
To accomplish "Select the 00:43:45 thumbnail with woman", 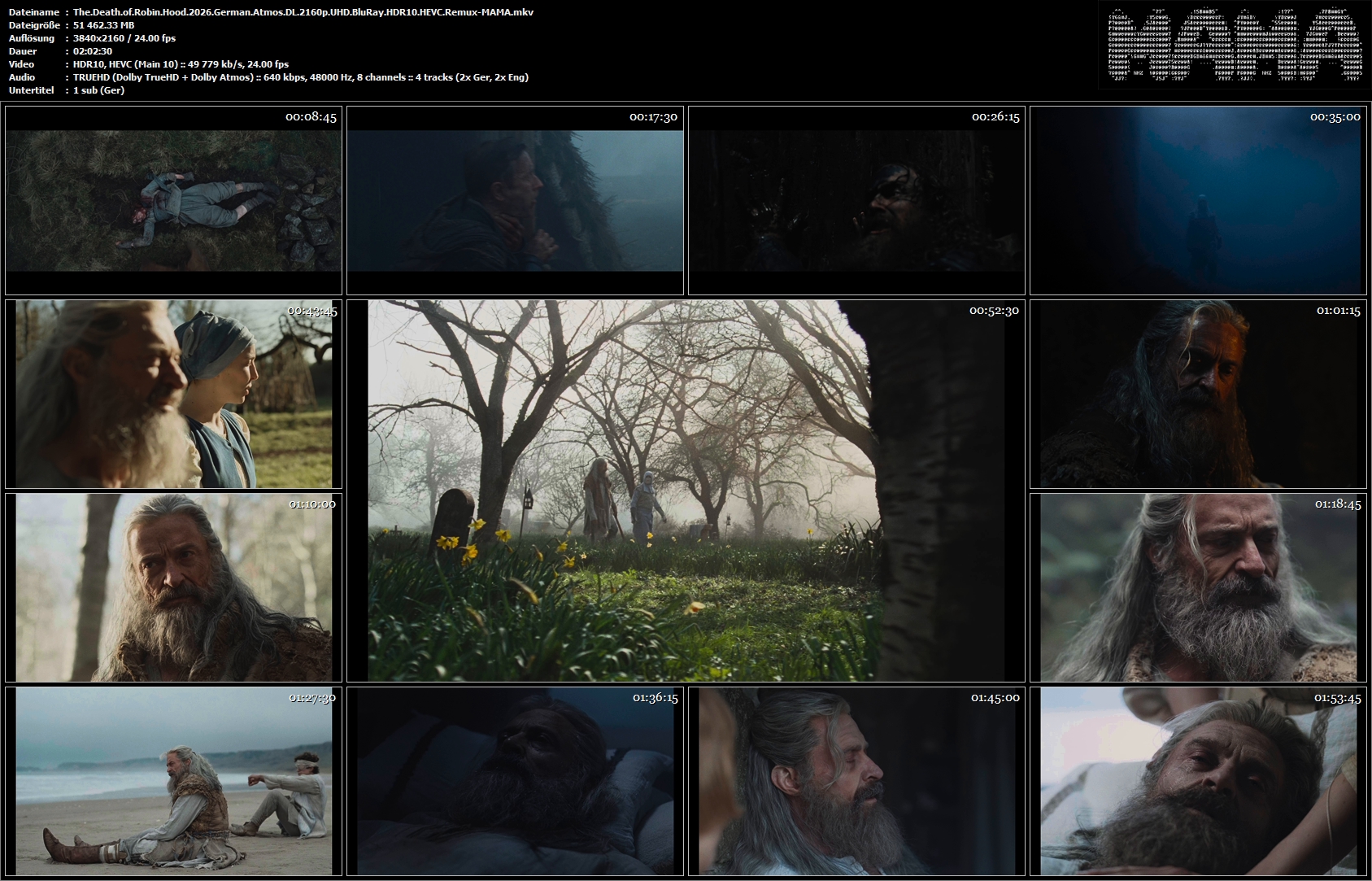I will point(173,394).
